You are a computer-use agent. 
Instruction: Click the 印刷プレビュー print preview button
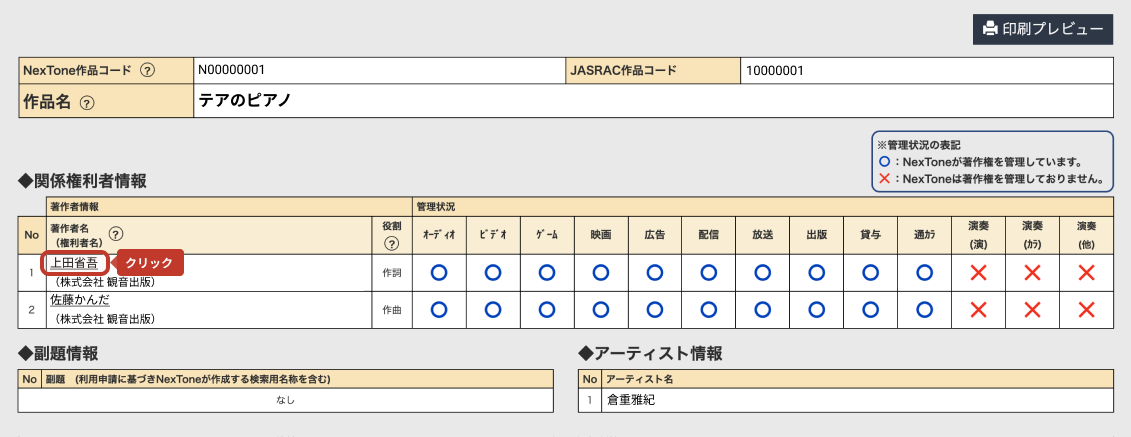coord(1043,28)
